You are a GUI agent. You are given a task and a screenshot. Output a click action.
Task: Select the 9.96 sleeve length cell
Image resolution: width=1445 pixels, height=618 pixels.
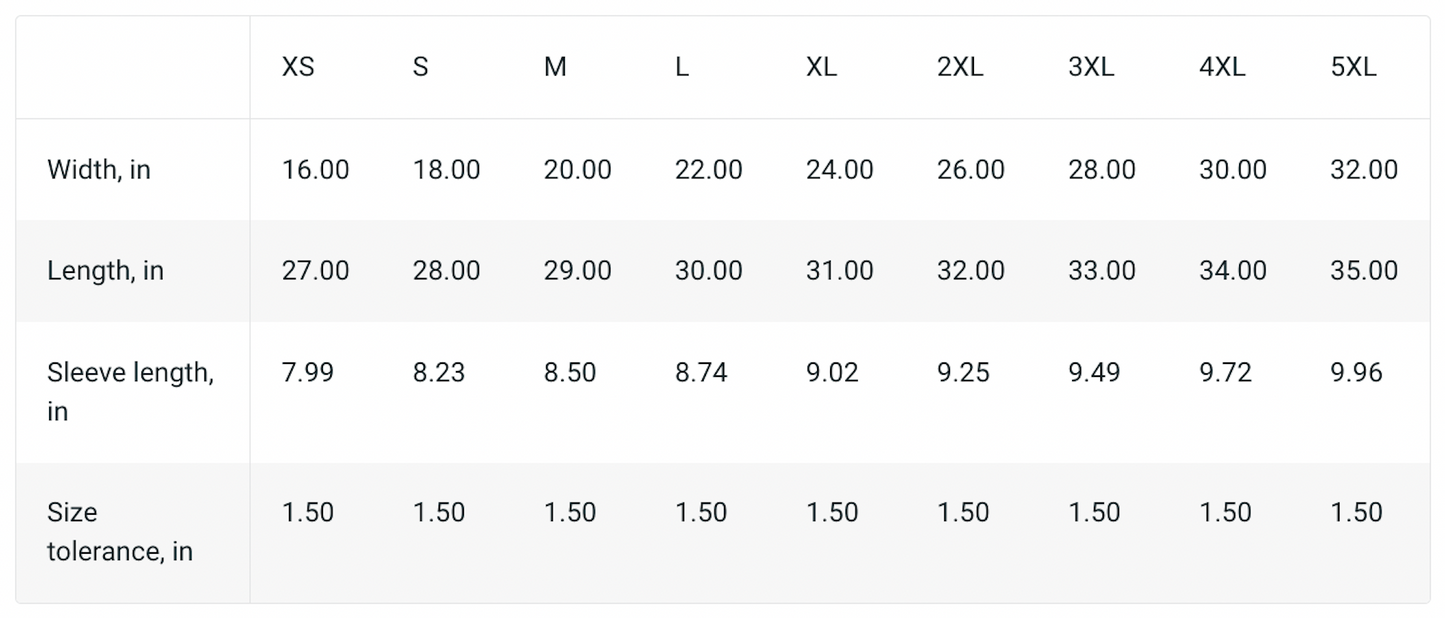(1356, 373)
